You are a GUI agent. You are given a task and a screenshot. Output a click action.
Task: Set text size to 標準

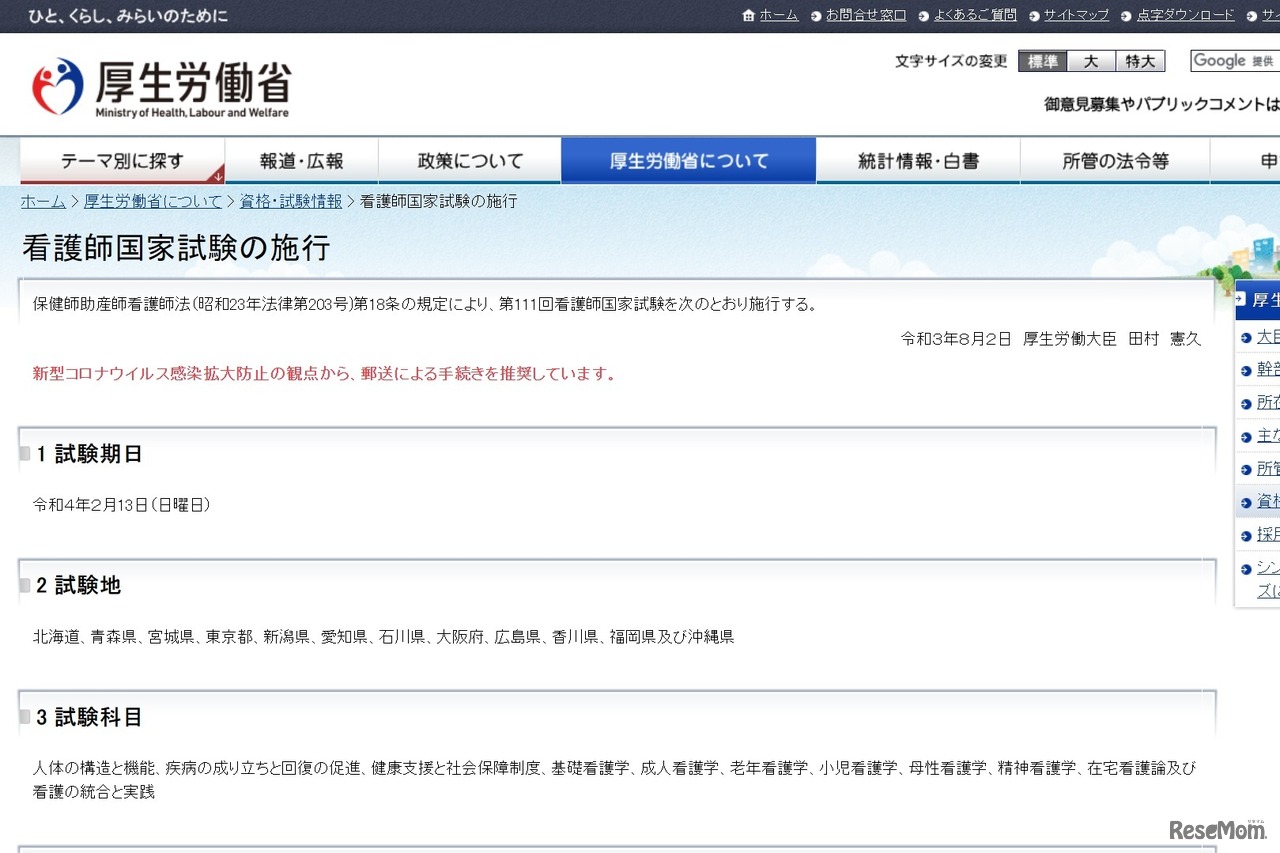1042,61
